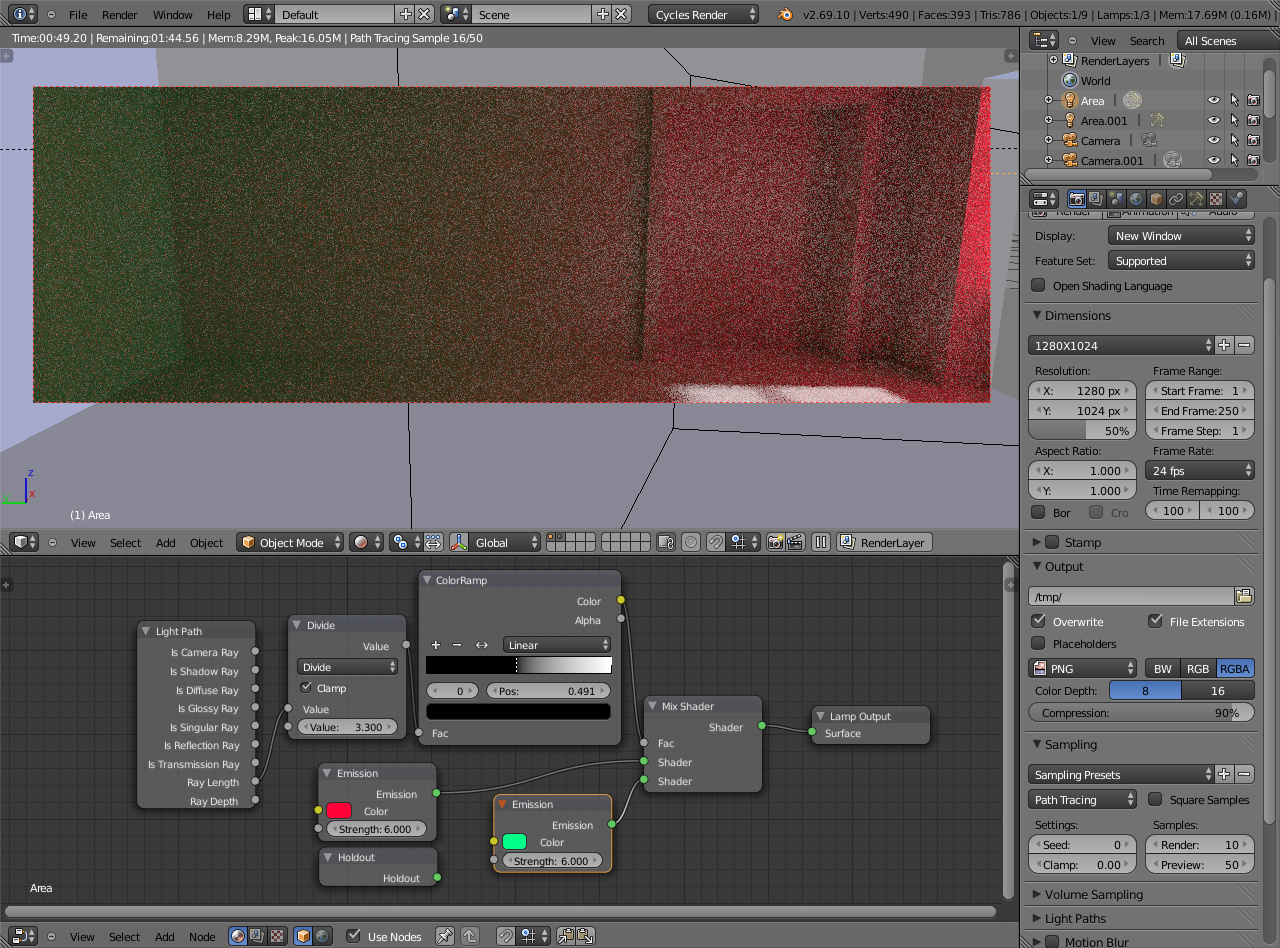Open the Window menu
This screenshot has height=948, width=1280.
172,15
